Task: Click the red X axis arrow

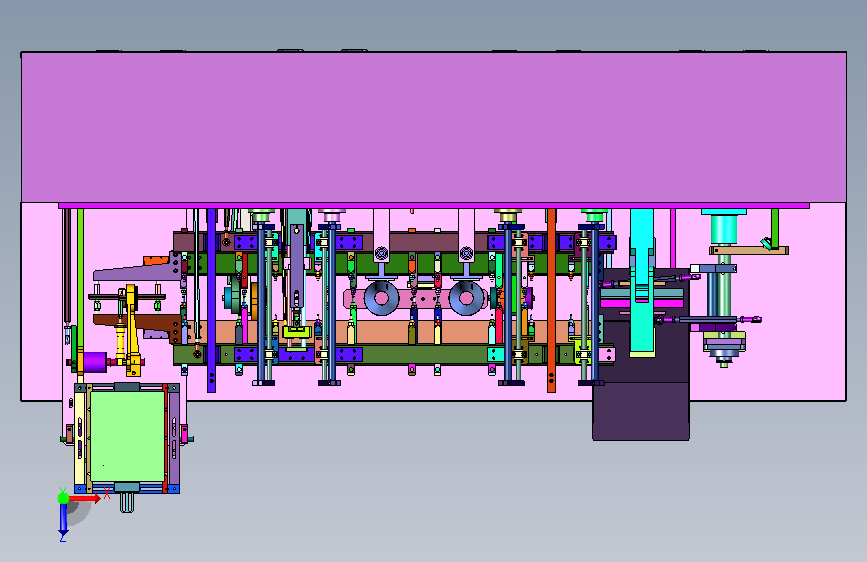Action: (86, 498)
